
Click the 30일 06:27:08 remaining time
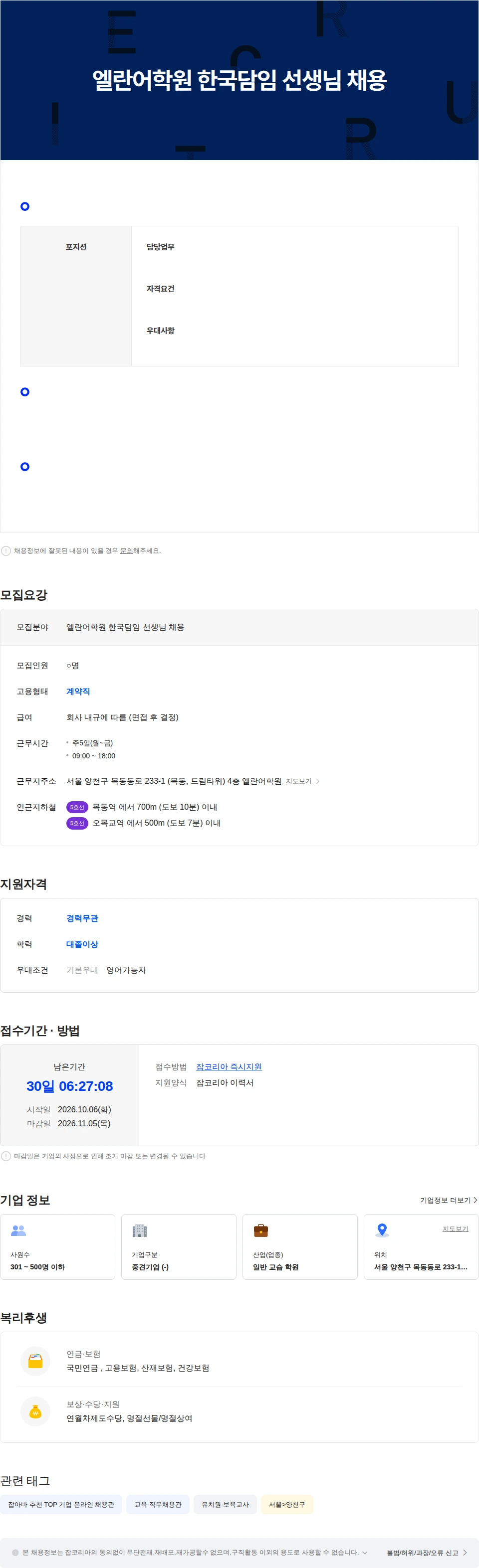pyautogui.click(x=69, y=1086)
